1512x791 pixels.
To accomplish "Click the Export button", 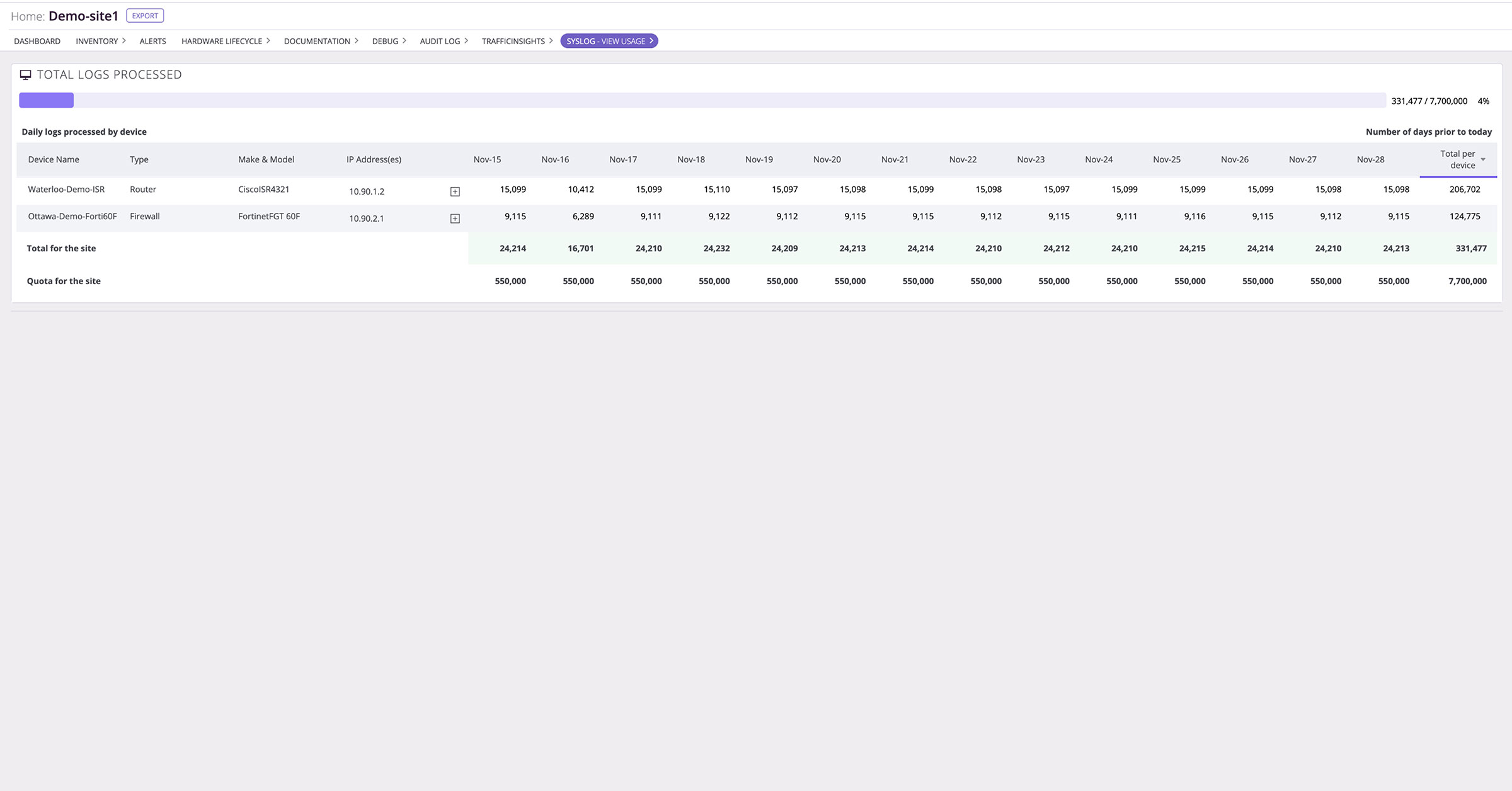I will click(x=145, y=16).
